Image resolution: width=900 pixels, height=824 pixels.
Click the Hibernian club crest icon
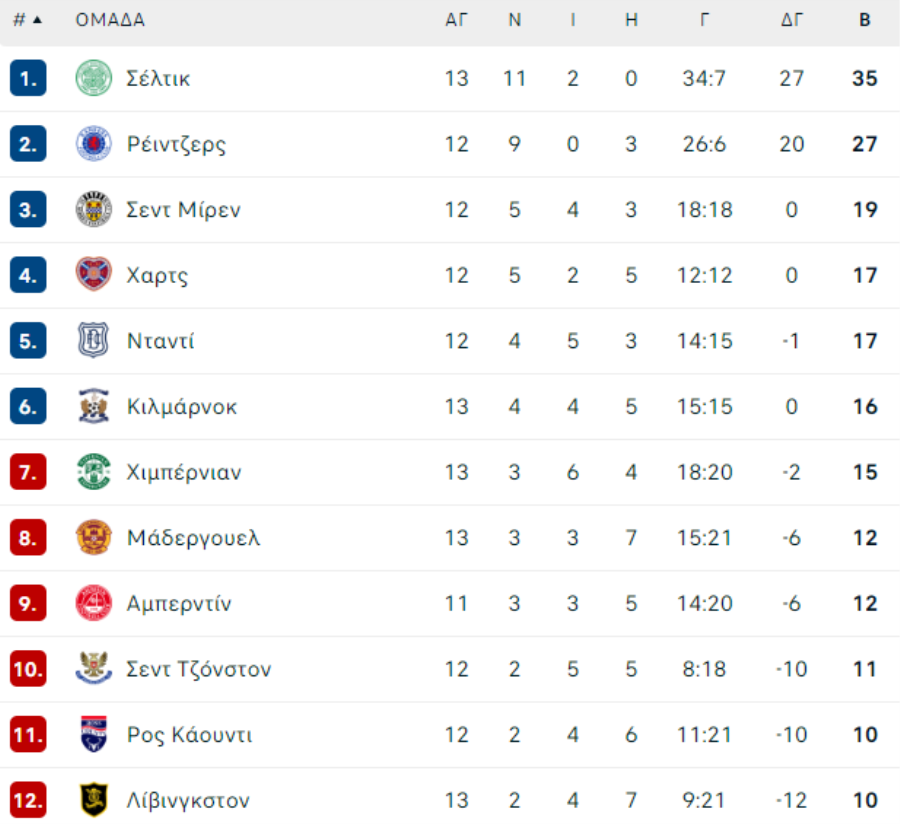point(94,472)
